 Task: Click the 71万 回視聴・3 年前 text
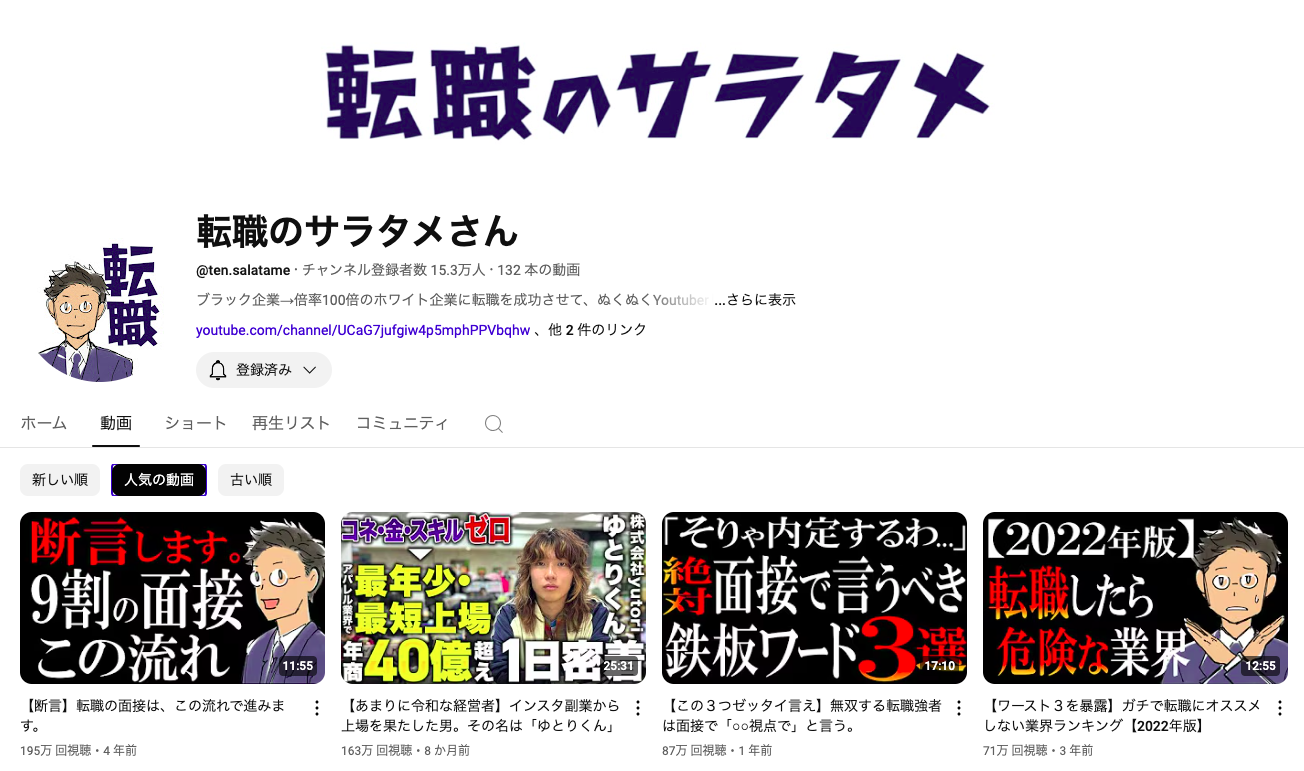[x=1038, y=750]
